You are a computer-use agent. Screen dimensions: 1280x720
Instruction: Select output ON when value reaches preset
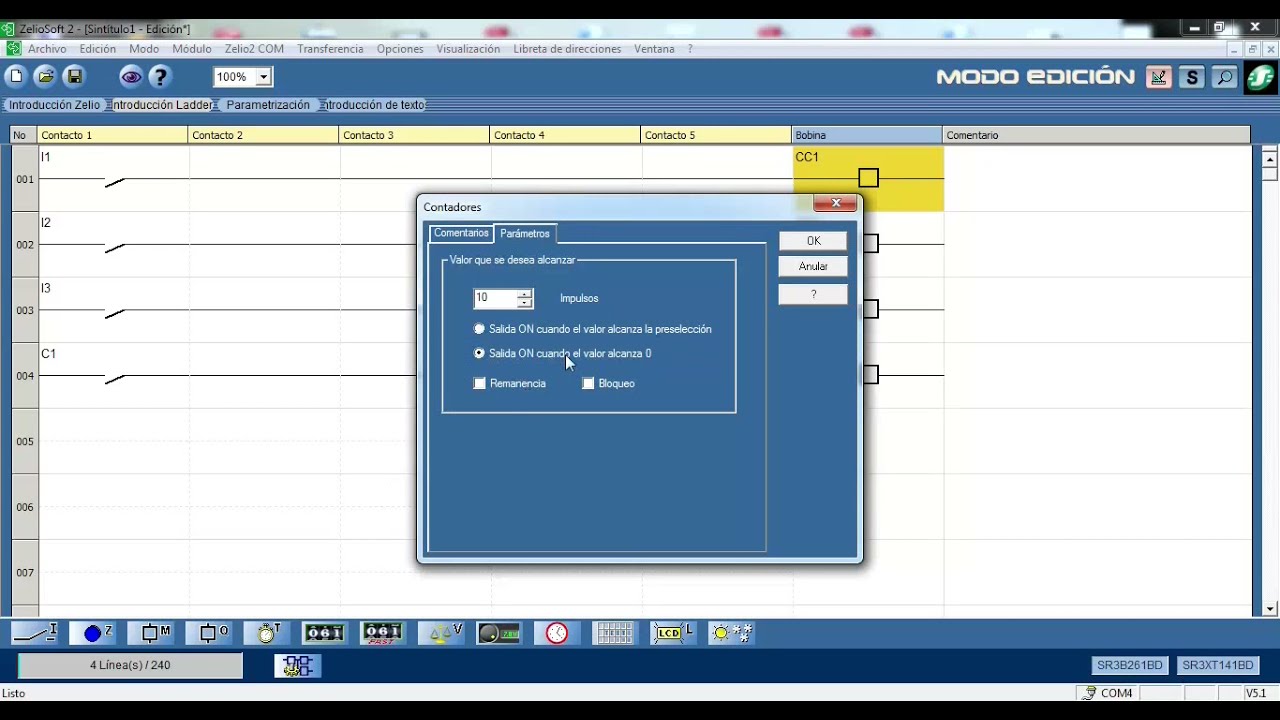point(480,329)
